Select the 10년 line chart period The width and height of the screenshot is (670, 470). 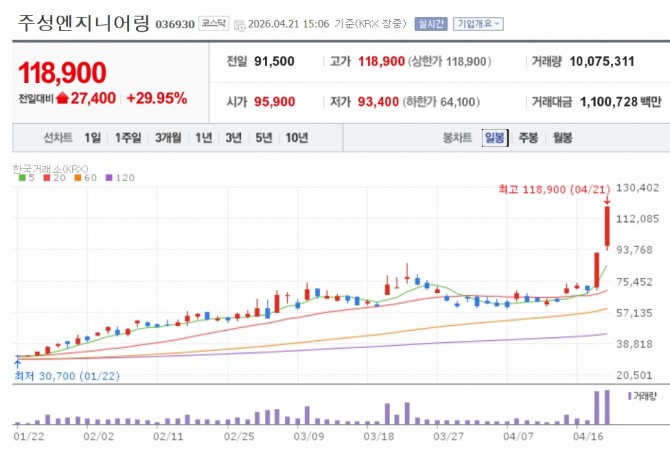click(x=297, y=138)
